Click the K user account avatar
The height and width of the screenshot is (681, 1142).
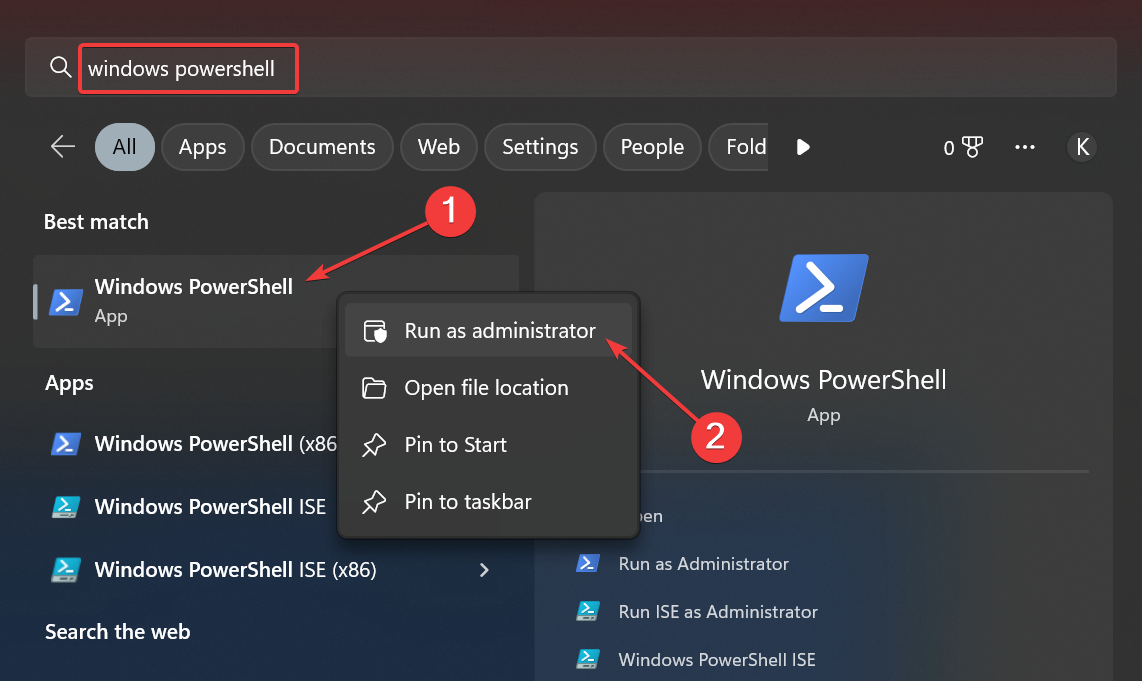tap(1082, 147)
